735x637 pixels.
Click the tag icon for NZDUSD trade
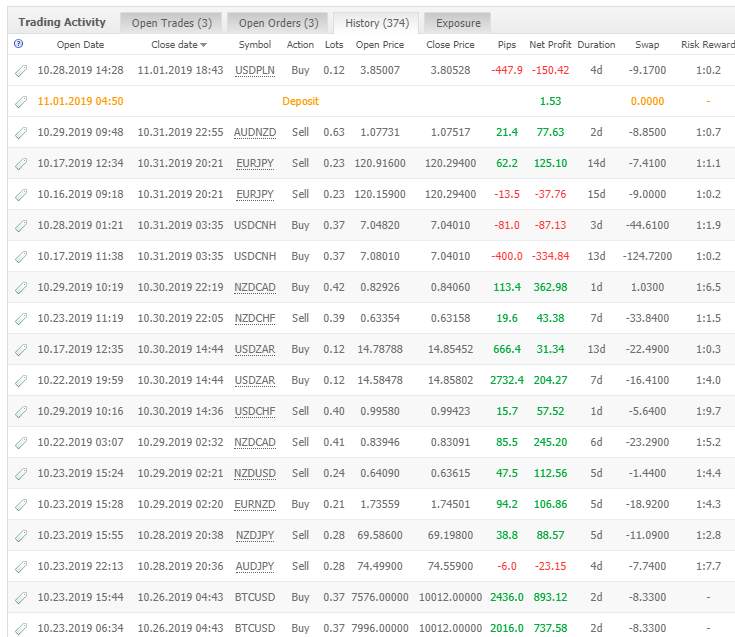pyautogui.click(x=21, y=474)
